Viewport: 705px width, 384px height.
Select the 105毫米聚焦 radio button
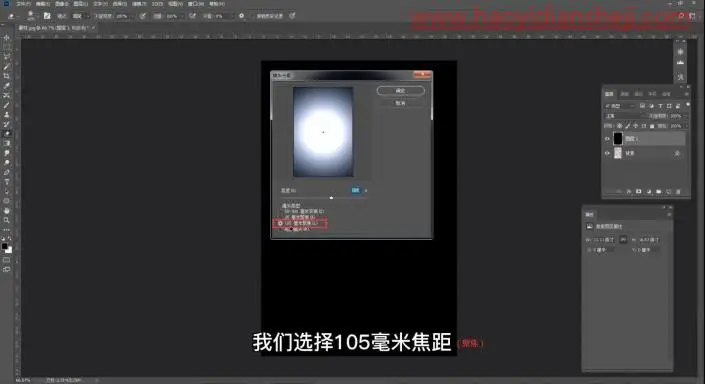pyautogui.click(x=280, y=223)
